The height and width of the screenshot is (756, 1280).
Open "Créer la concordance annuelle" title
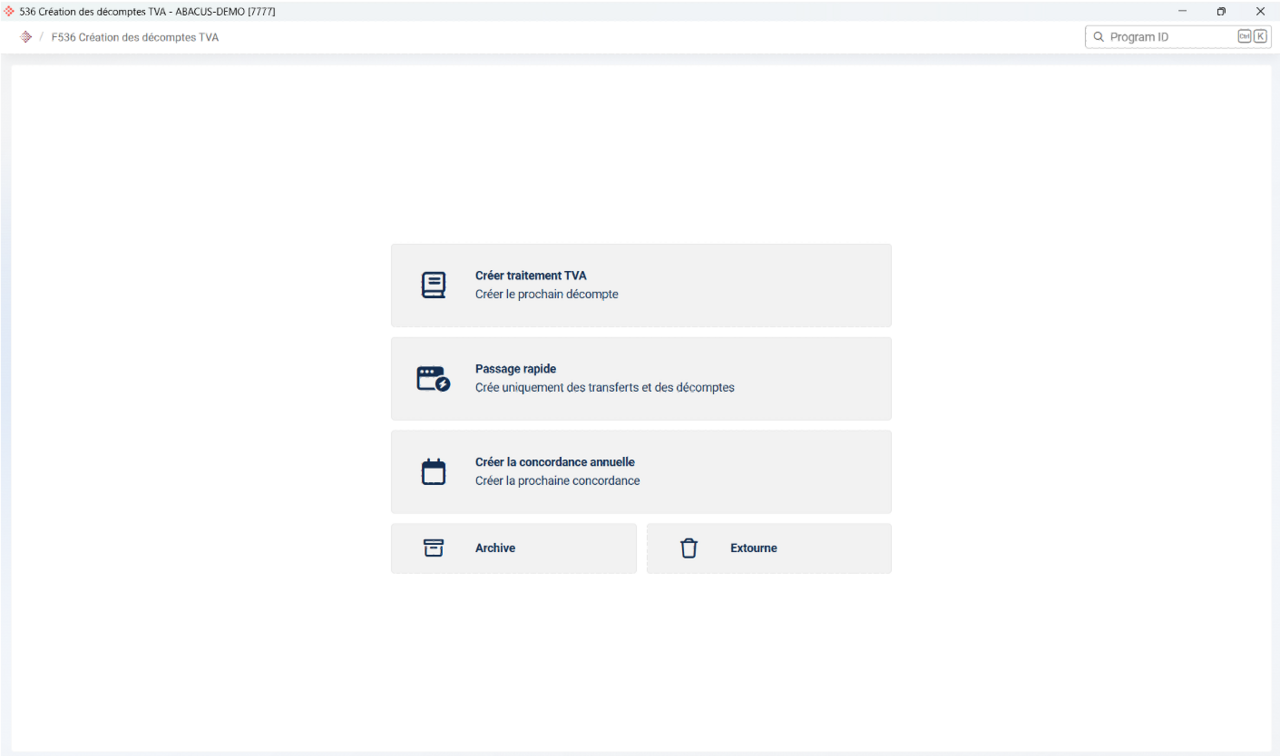pyautogui.click(x=554, y=462)
